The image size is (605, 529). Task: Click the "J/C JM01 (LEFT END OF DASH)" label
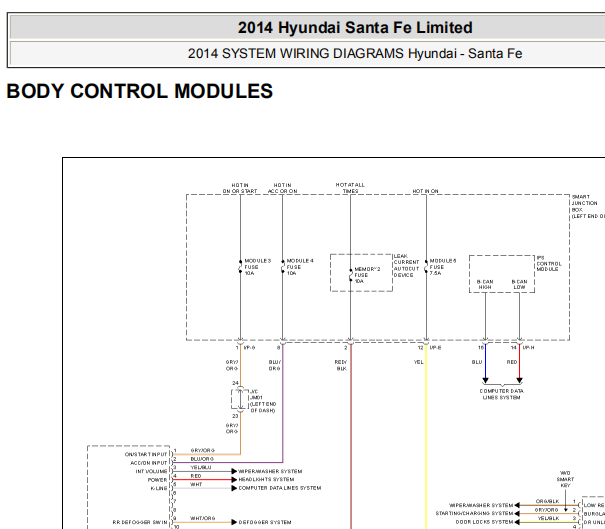tap(263, 401)
